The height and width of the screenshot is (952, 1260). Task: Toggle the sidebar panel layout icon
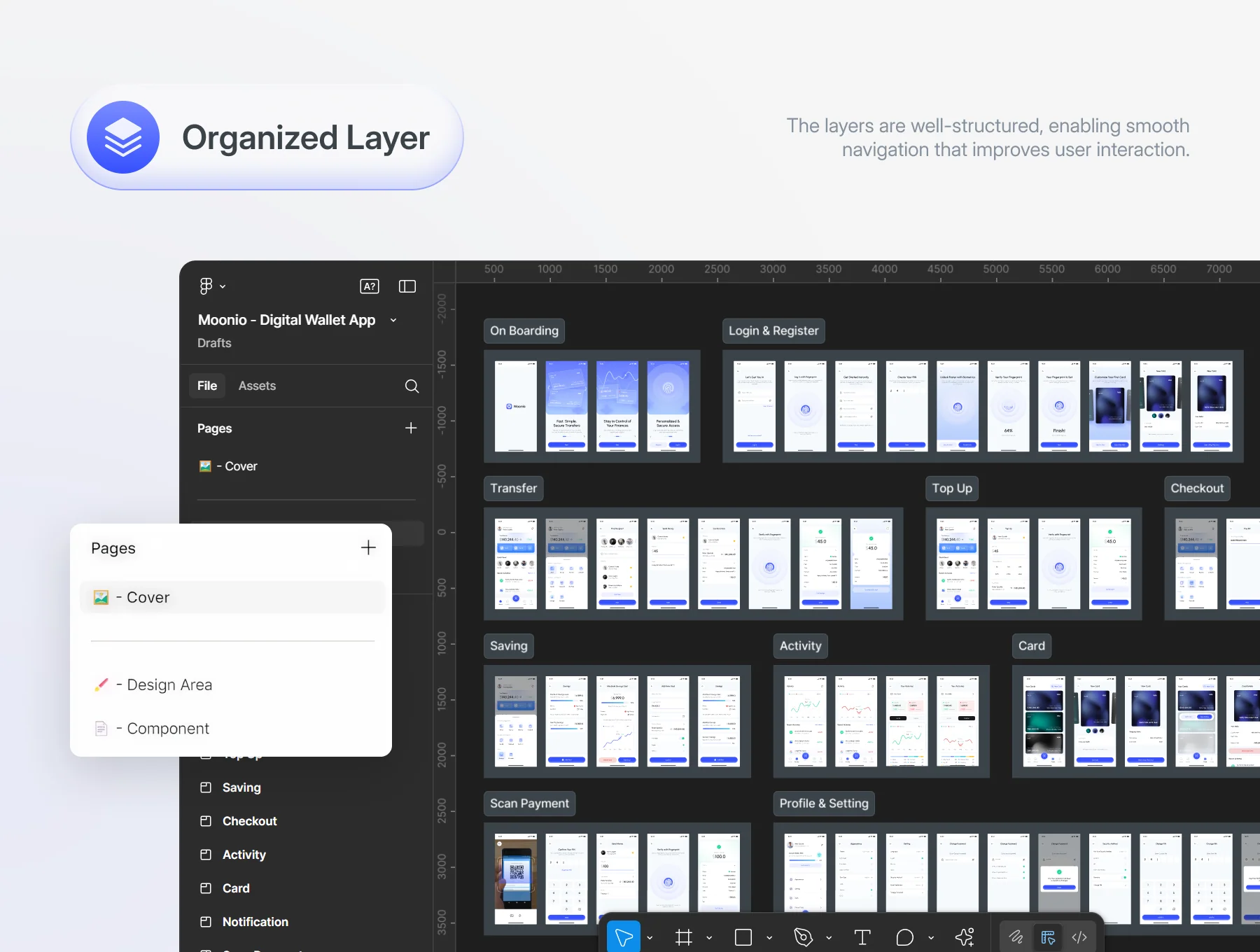pos(407,286)
